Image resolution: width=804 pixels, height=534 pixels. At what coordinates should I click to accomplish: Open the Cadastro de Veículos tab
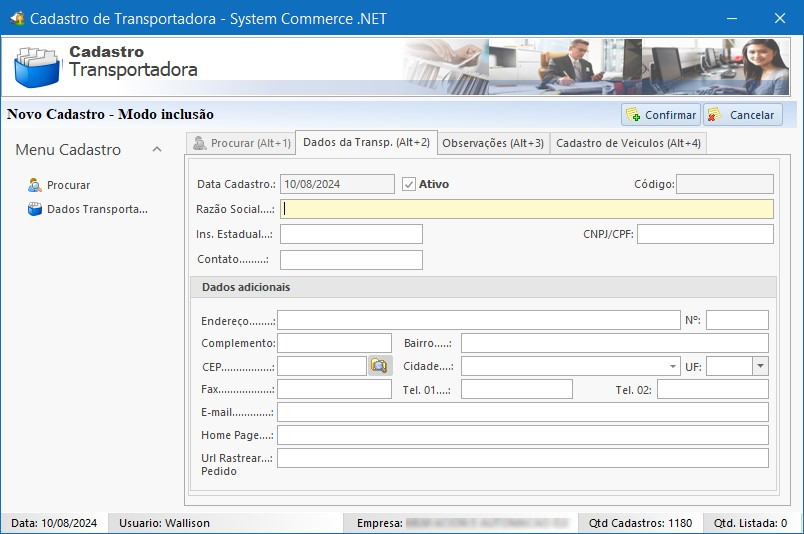(628, 143)
